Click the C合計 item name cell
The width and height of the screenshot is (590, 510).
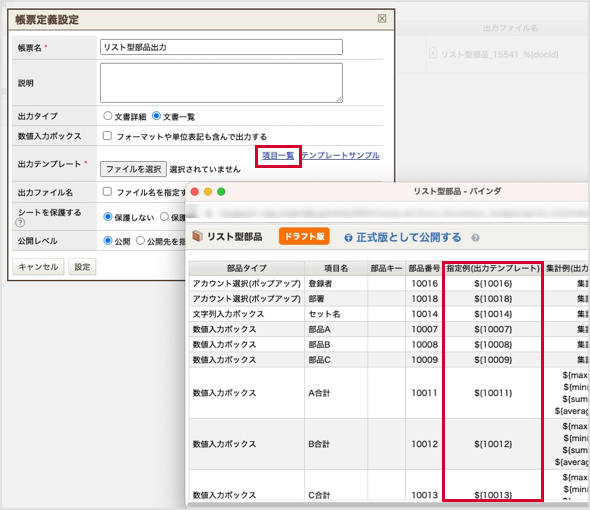(336, 486)
